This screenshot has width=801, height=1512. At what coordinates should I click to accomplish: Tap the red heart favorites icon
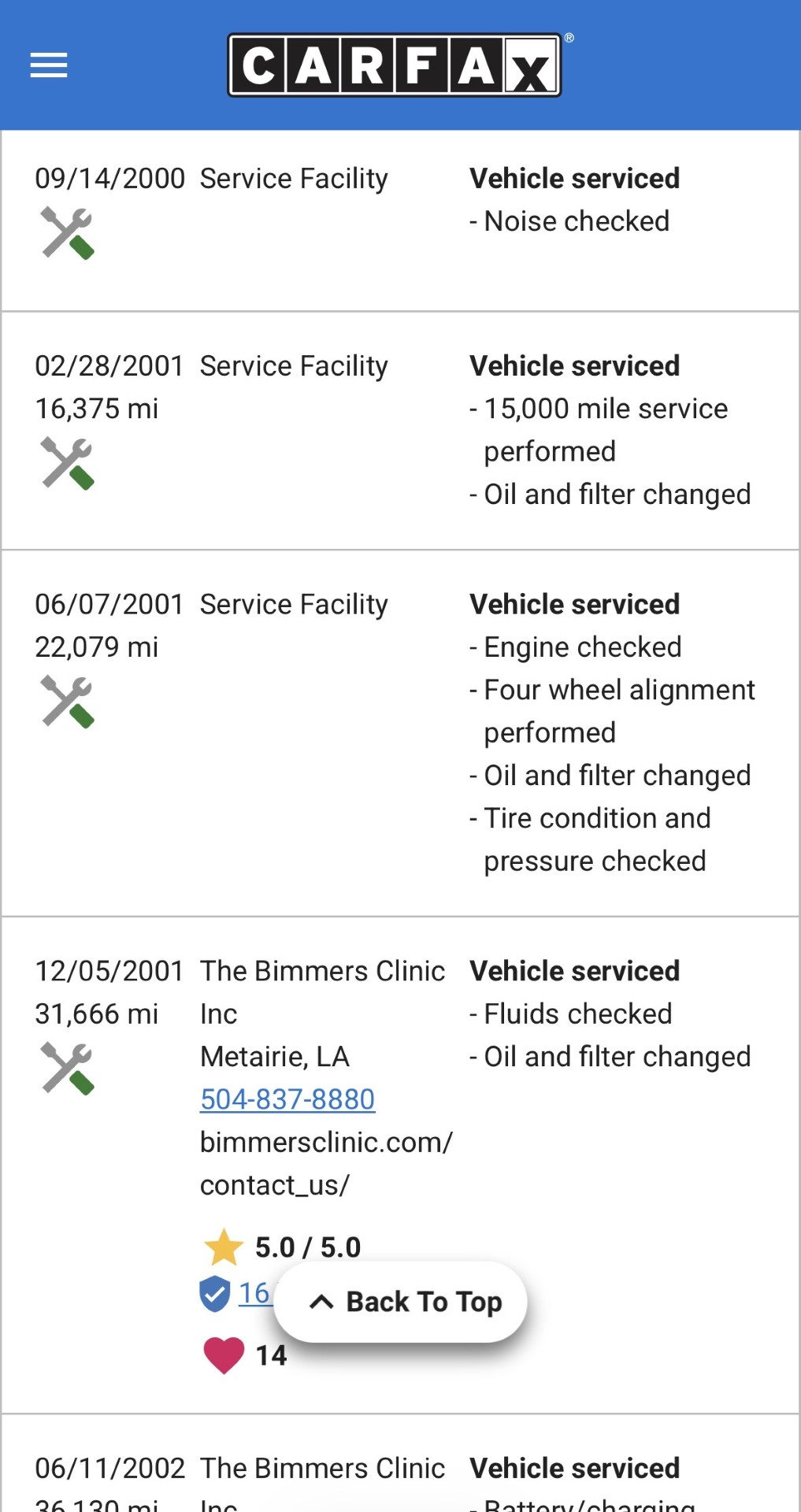click(x=224, y=1355)
